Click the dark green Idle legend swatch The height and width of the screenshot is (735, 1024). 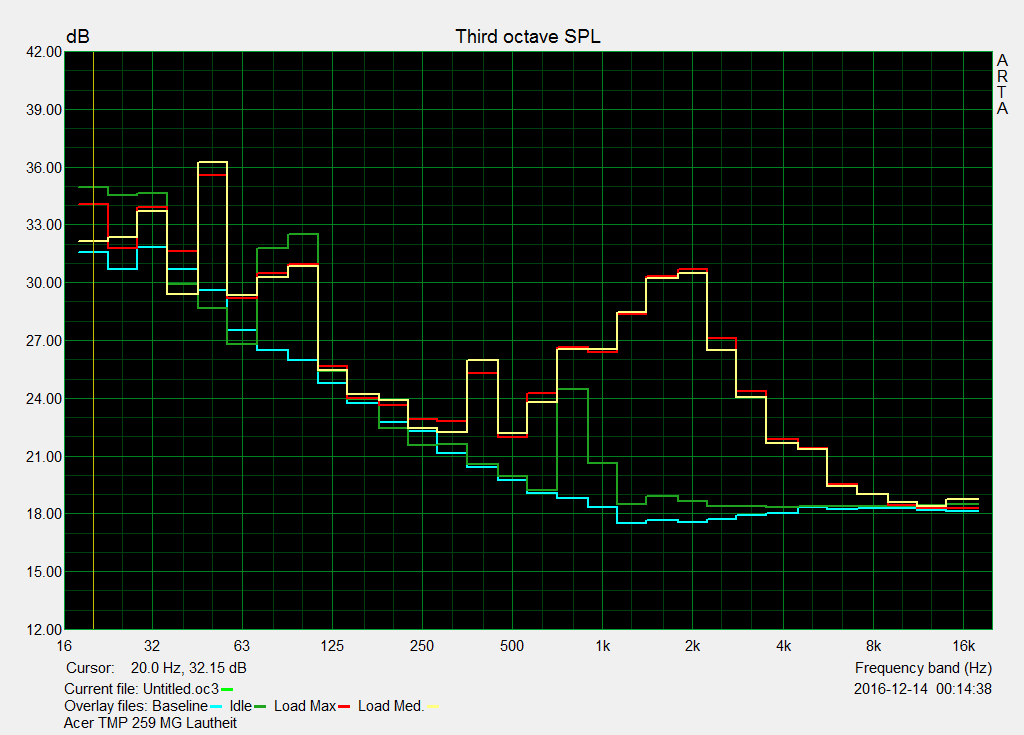click(260, 706)
